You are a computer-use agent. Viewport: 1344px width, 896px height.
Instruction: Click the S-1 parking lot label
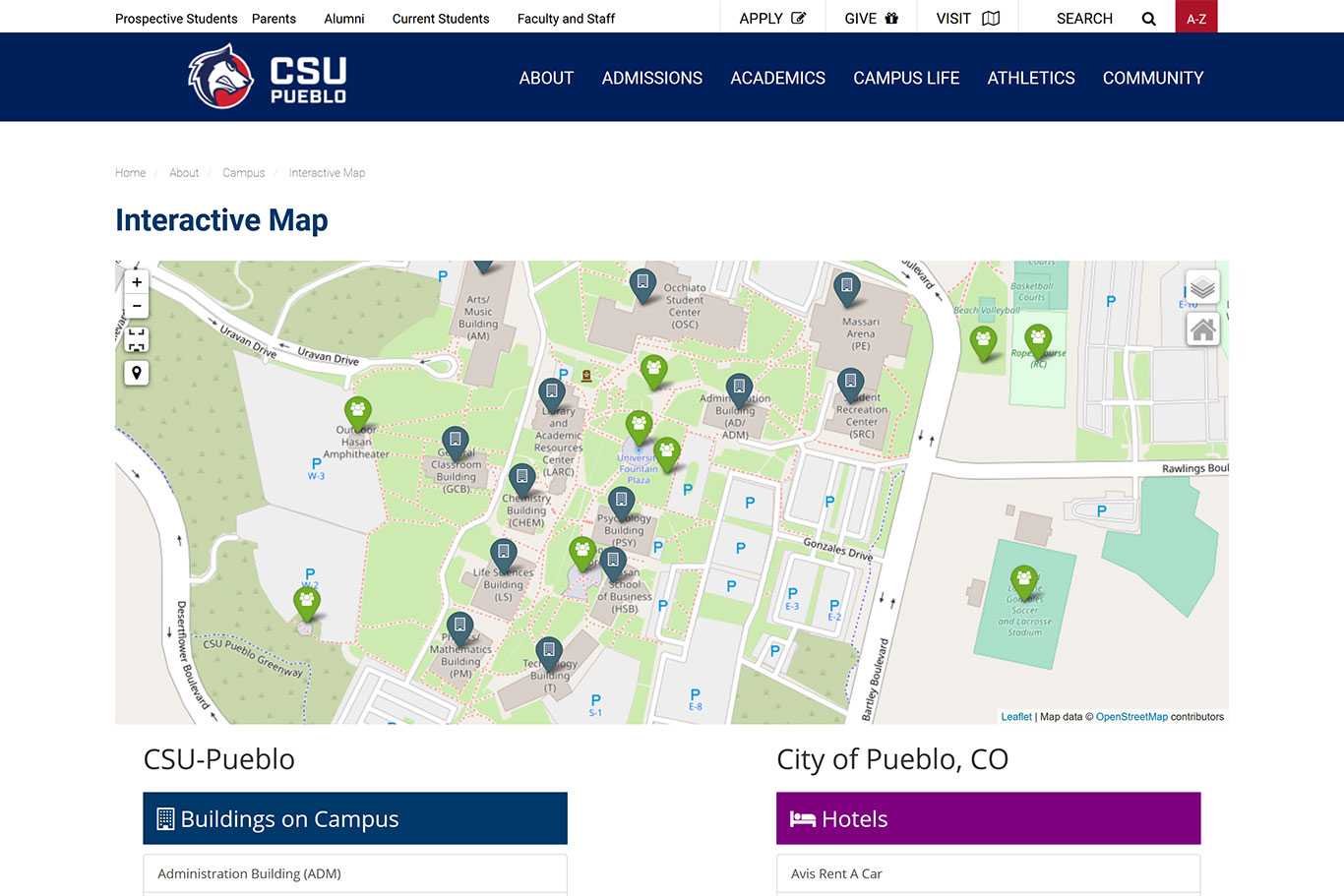(595, 706)
